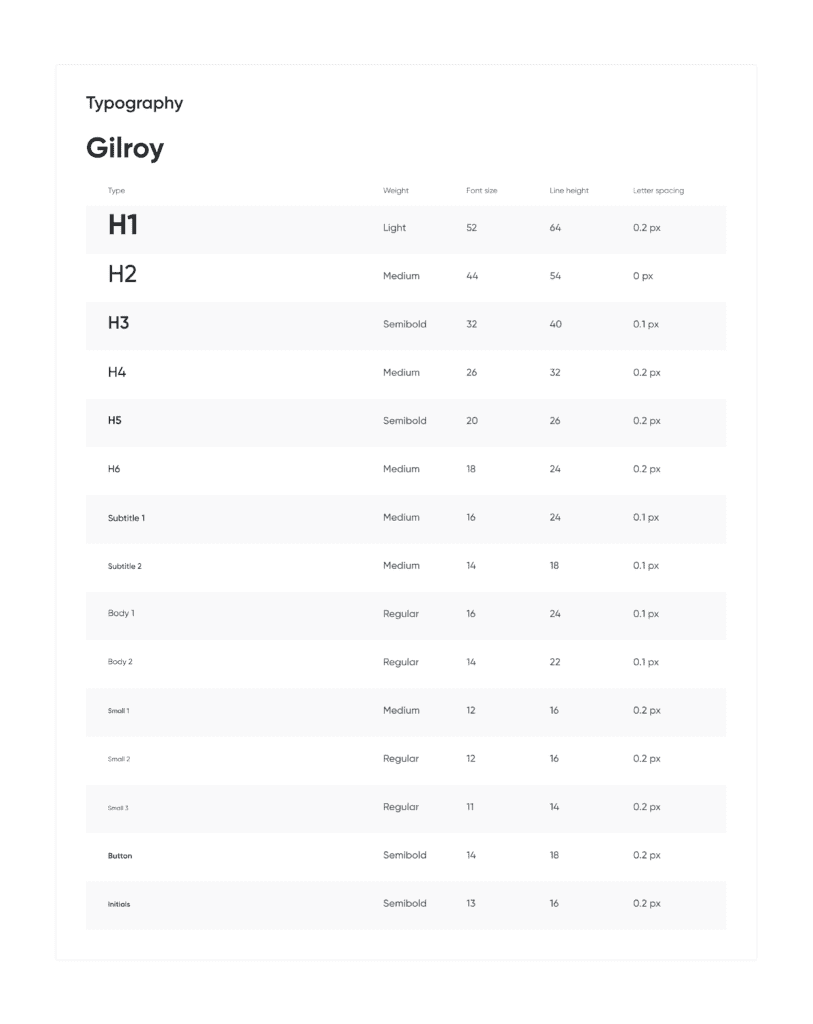Click the H1 type sample

point(123,225)
